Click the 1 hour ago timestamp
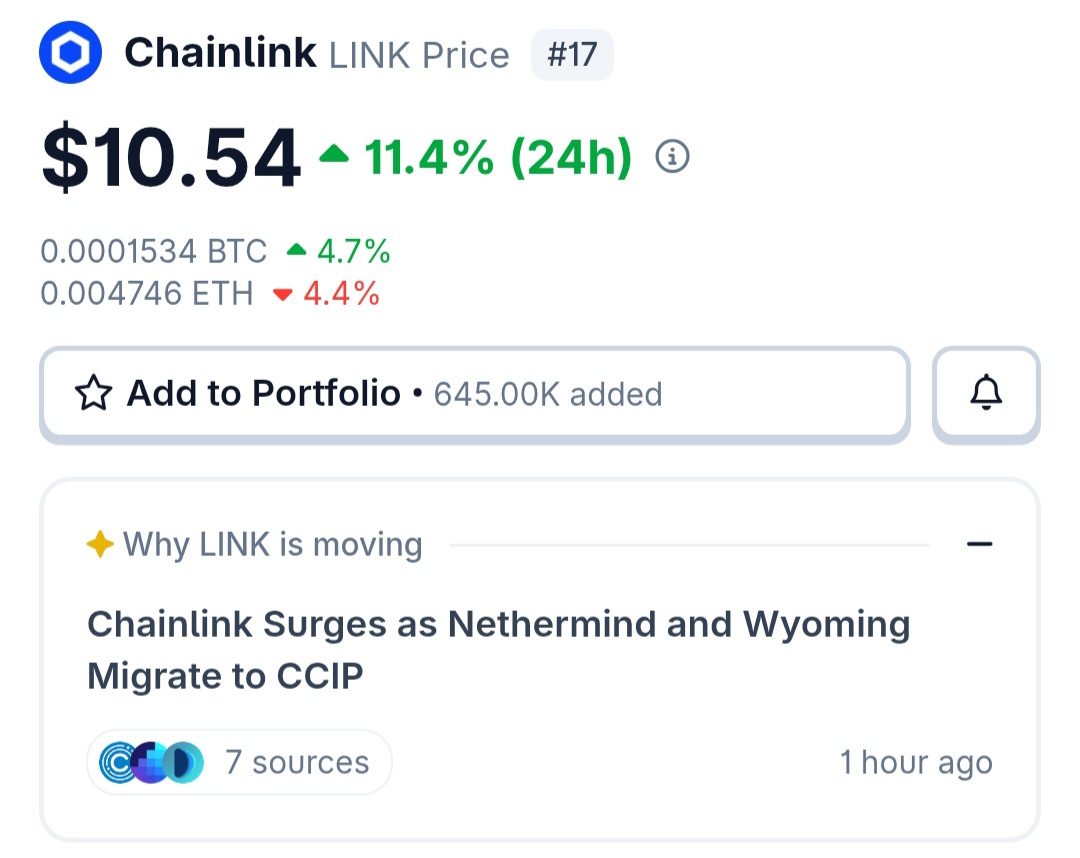The width and height of the screenshot is (1080, 858). tap(916, 762)
